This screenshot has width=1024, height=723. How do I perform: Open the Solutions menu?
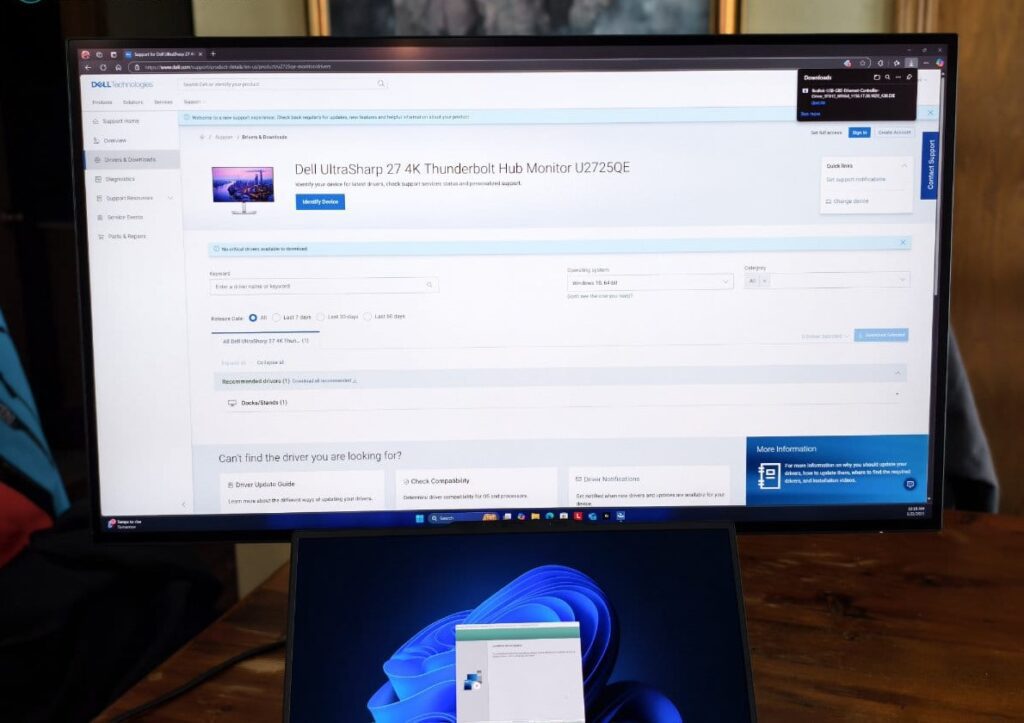coord(133,103)
